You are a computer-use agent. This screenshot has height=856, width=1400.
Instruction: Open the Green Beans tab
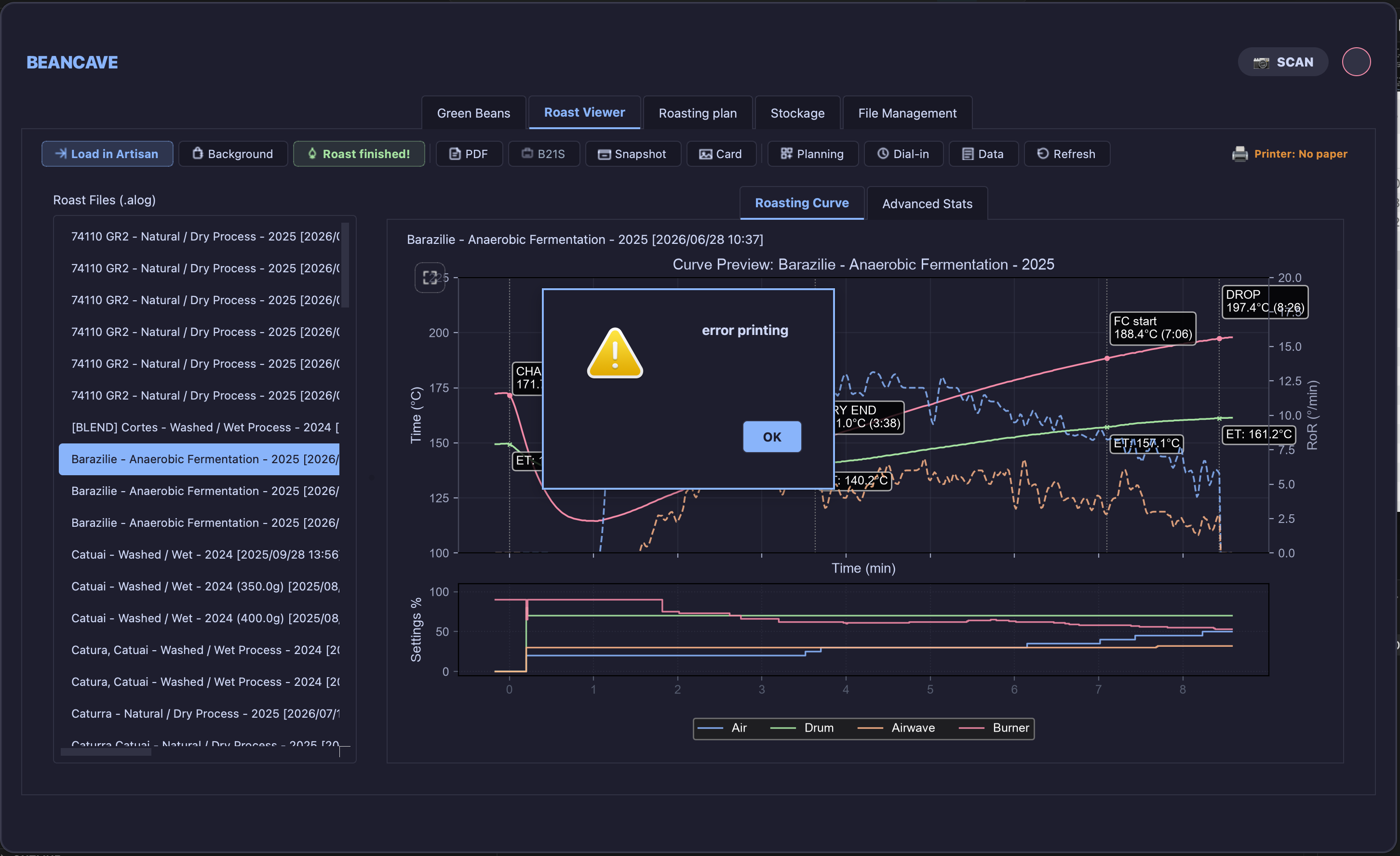473,113
